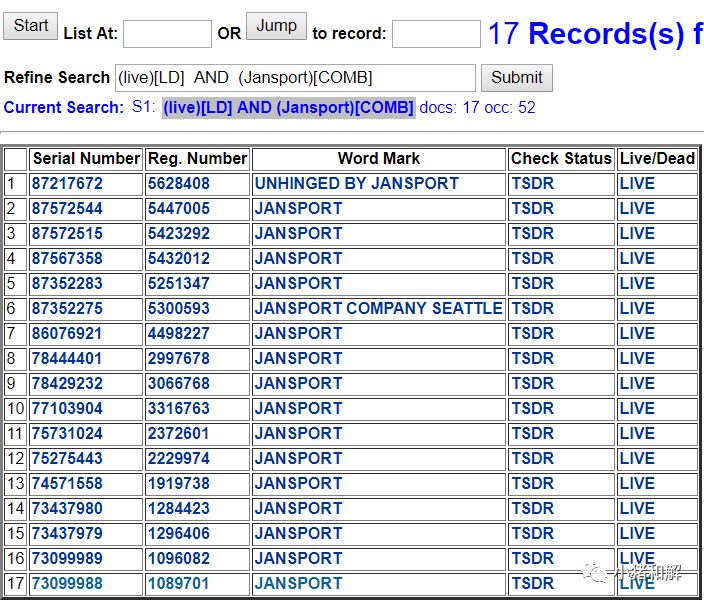
Task: Click the Serial Number column header
Action: click(86, 158)
